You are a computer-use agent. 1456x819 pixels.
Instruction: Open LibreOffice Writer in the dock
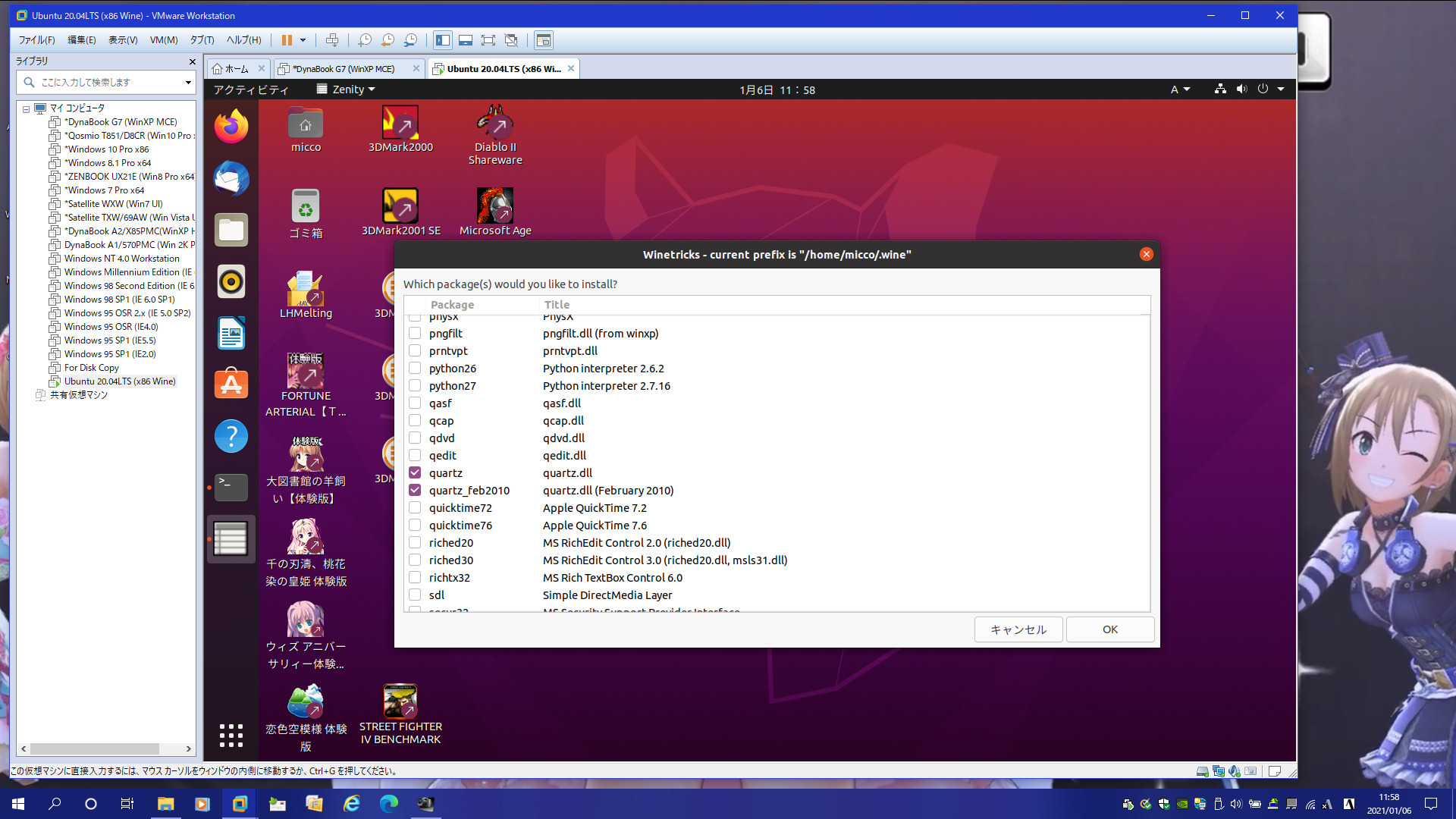pyautogui.click(x=231, y=333)
